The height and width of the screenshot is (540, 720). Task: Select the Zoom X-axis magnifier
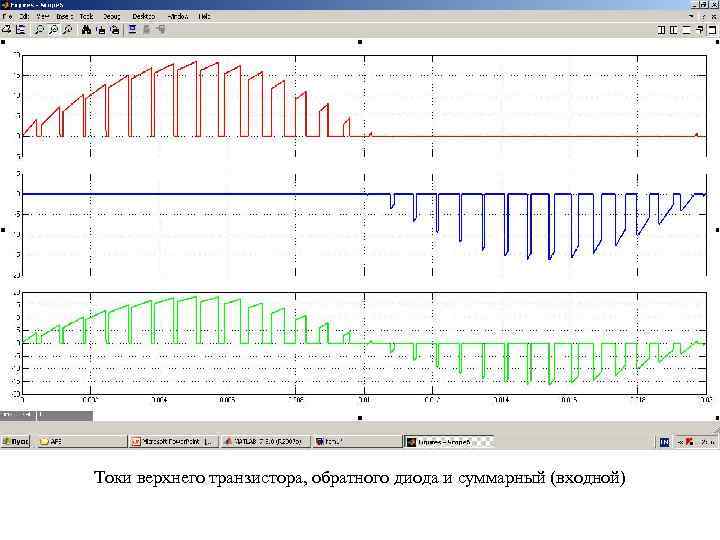point(53,30)
